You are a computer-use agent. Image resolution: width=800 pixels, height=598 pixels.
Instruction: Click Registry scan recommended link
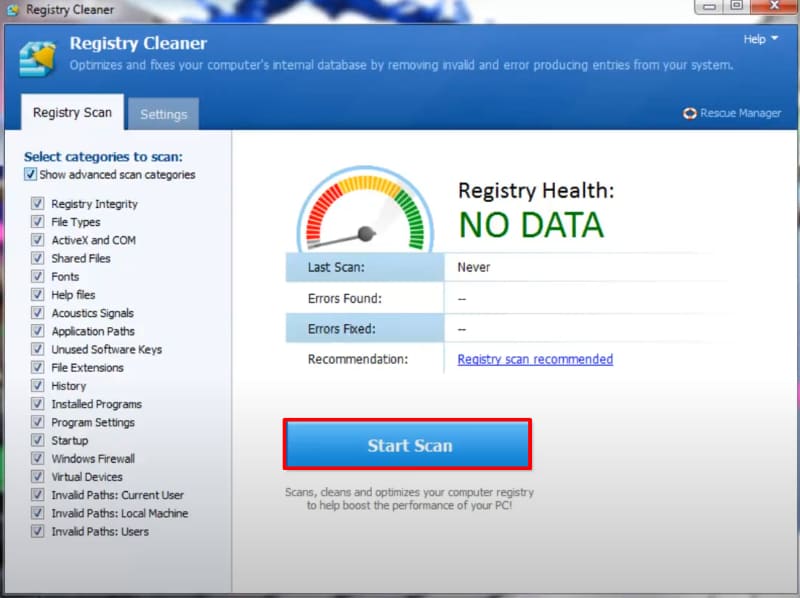pyautogui.click(x=535, y=359)
